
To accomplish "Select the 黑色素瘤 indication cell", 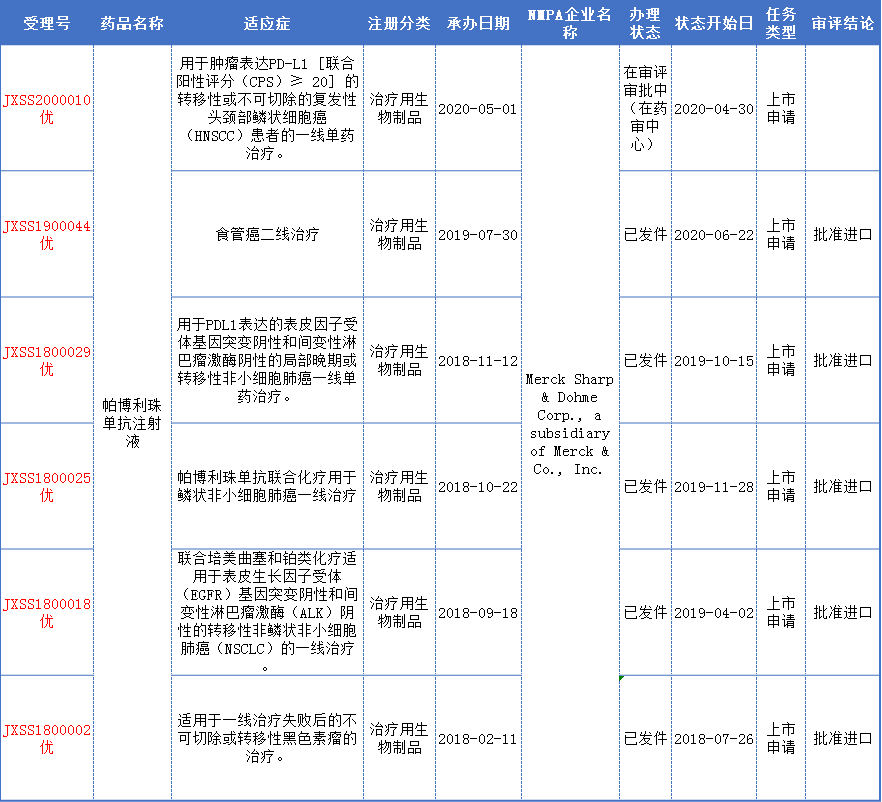I will point(267,738).
